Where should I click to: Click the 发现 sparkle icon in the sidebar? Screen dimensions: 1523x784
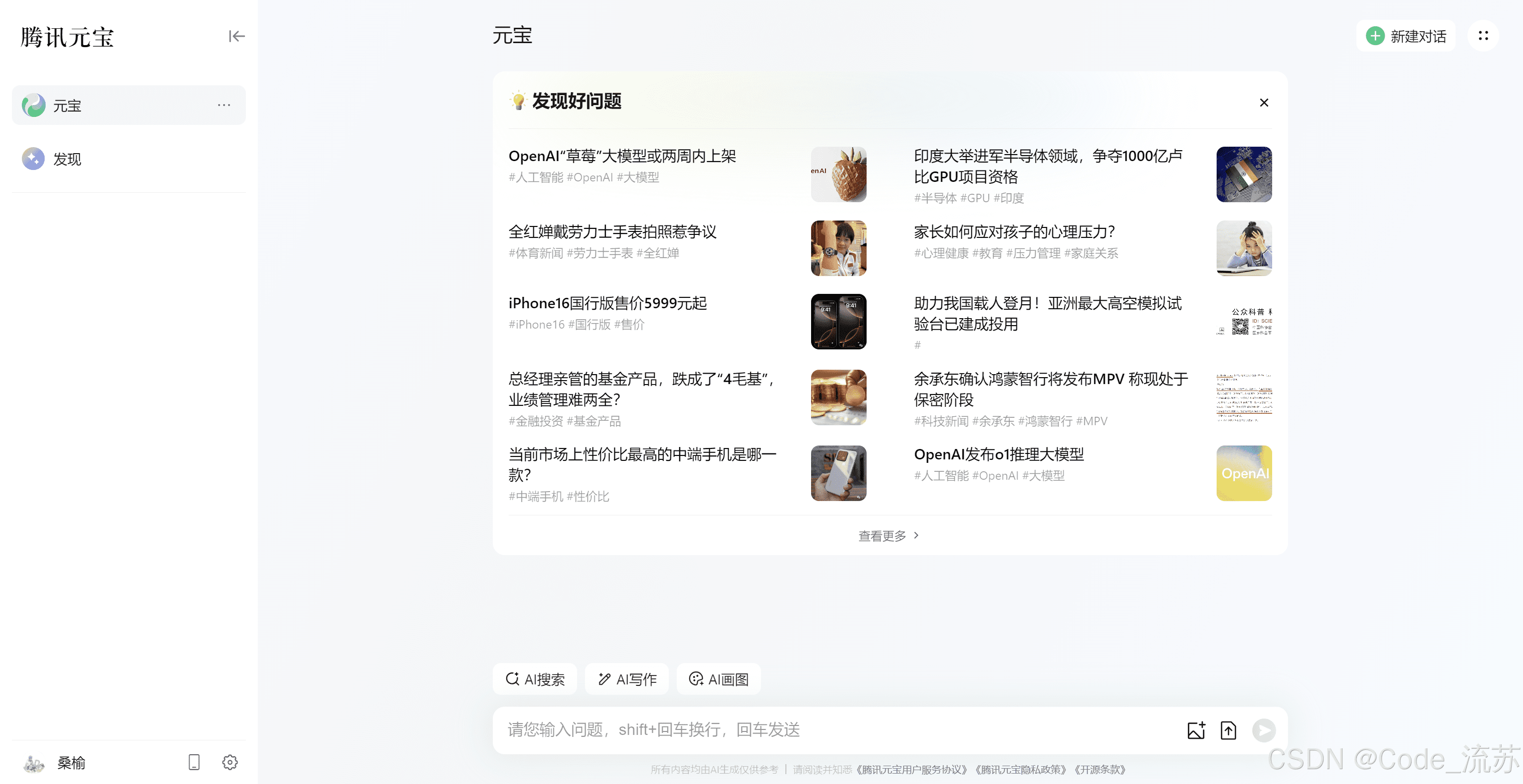point(34,158)
